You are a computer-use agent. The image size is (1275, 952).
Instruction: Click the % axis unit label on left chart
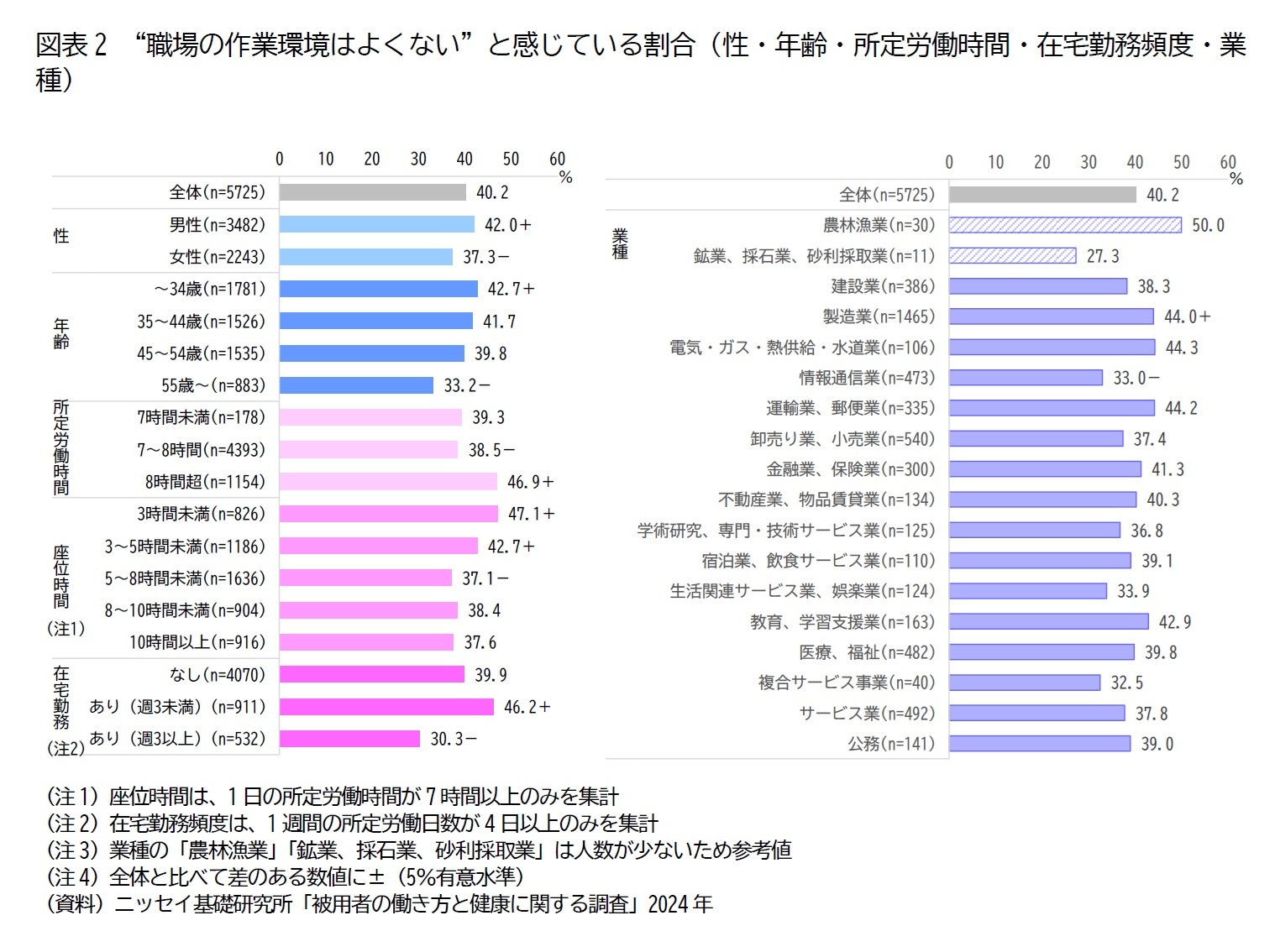564,176
